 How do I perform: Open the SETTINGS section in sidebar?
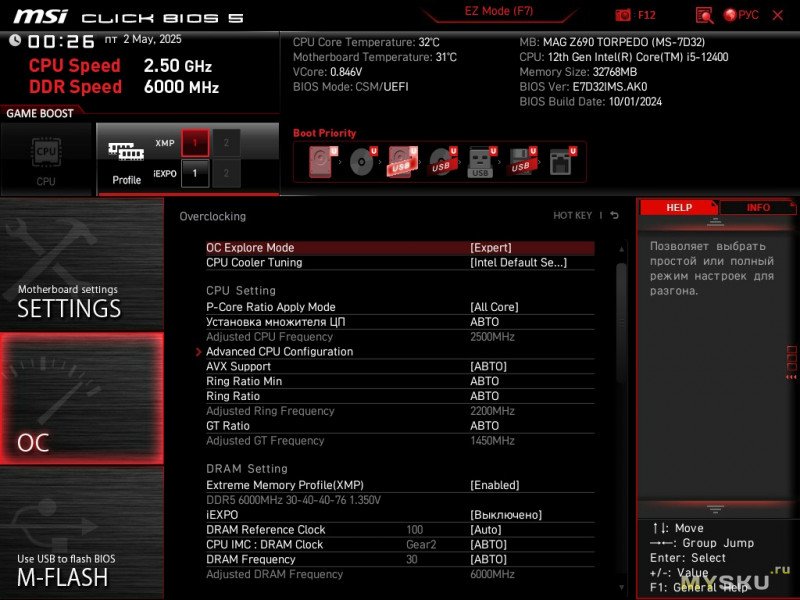click(x=82, y=264)
